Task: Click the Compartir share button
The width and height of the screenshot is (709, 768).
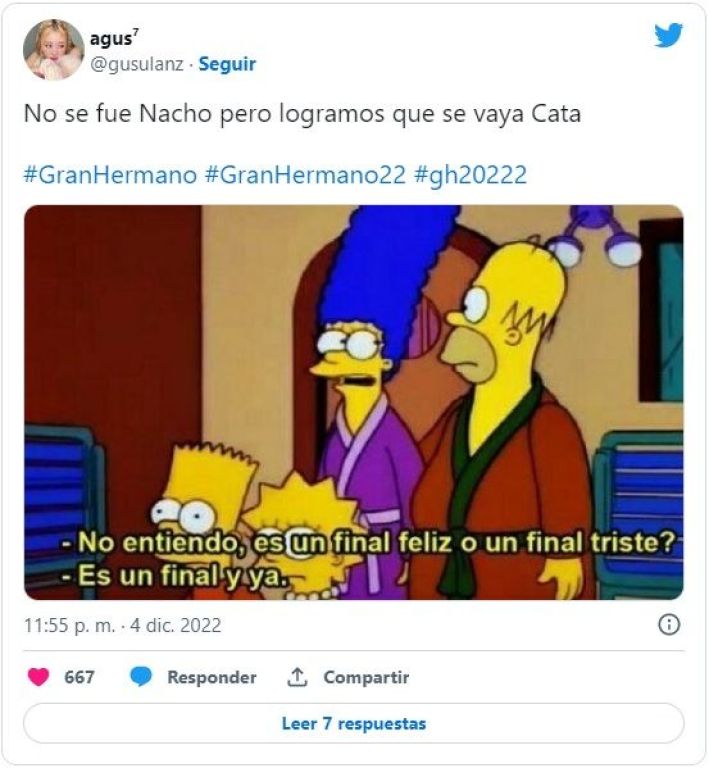Action: point(366,677)
